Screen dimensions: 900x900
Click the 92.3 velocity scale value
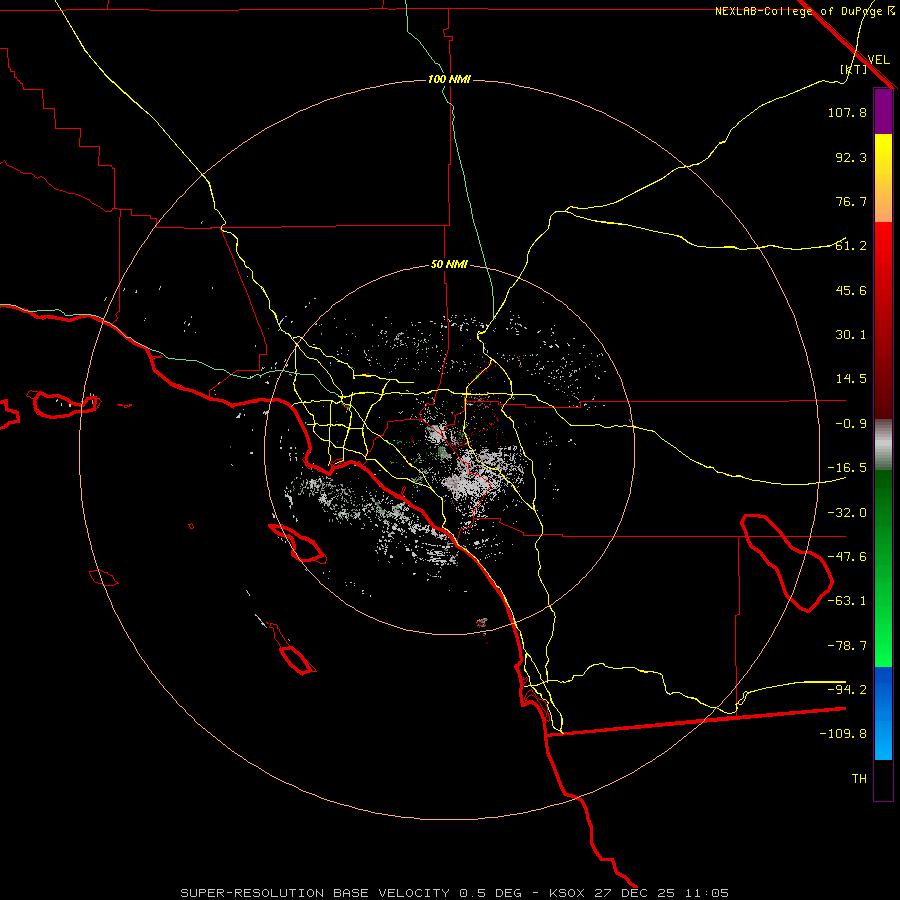coord(851,157)
